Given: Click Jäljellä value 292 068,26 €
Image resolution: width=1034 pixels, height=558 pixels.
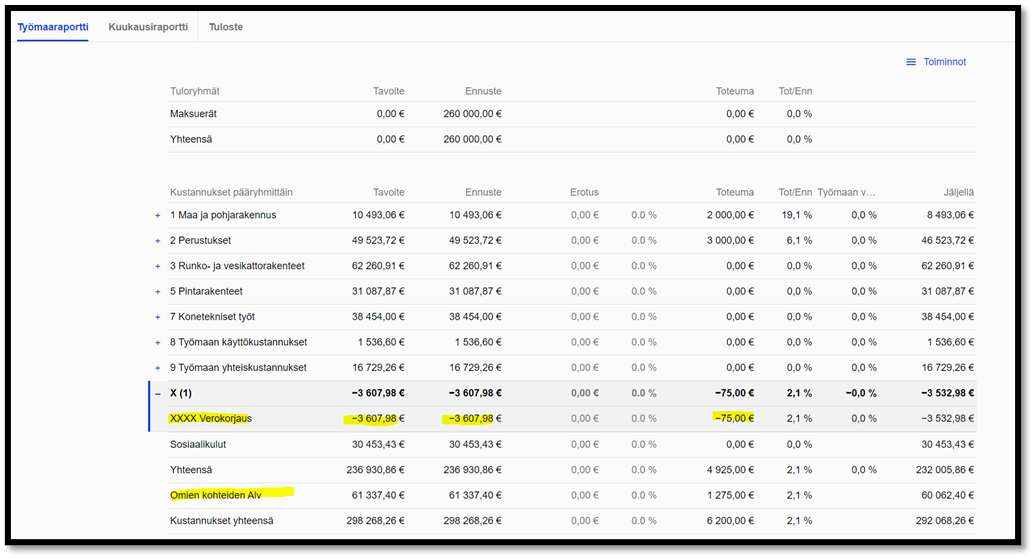Looking at the screenshot, I should coord(945,520).
